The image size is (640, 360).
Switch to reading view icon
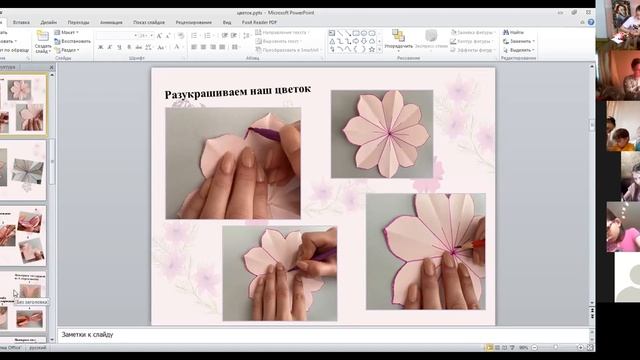pyautogui.click(x=504, y=348)
